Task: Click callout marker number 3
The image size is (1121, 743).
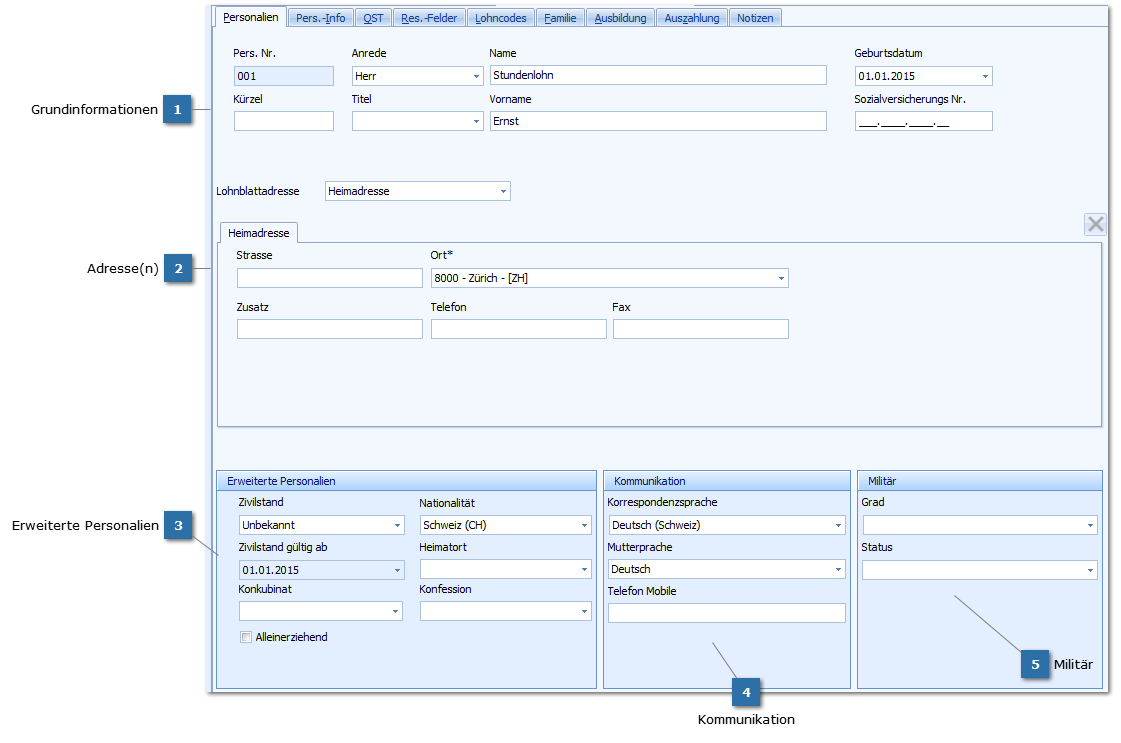Action: tap(178, 525)
